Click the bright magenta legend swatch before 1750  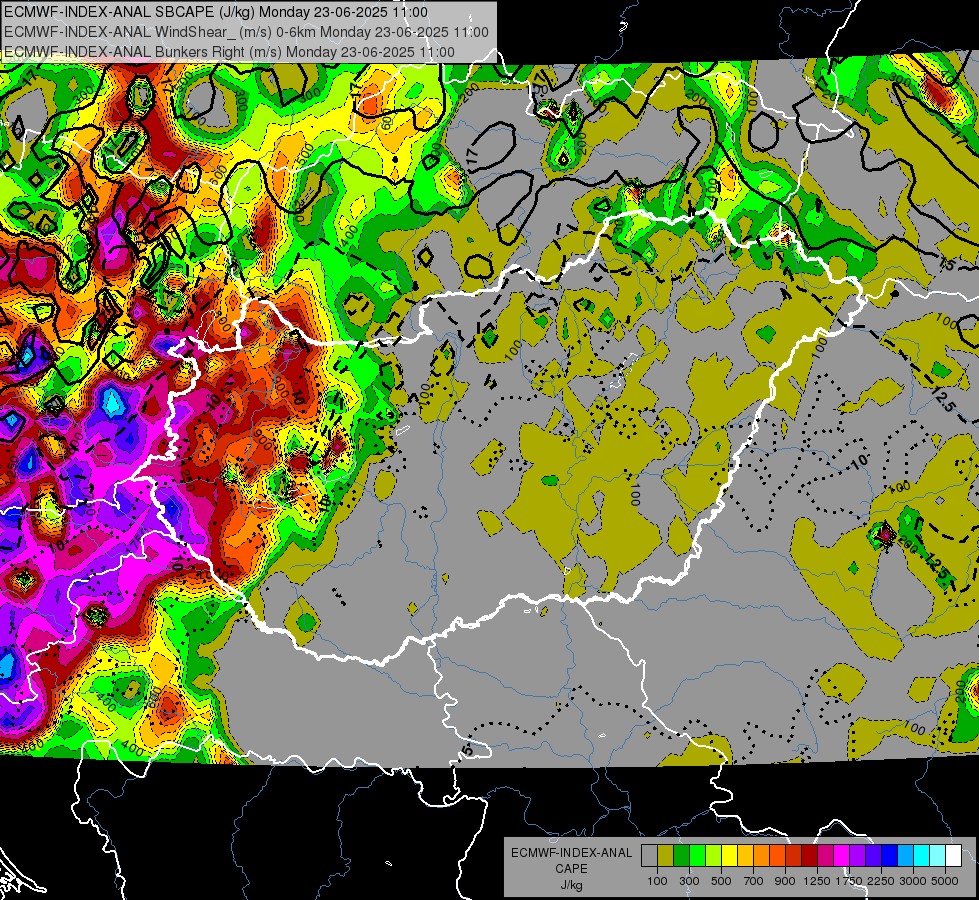tap(842, 855)
